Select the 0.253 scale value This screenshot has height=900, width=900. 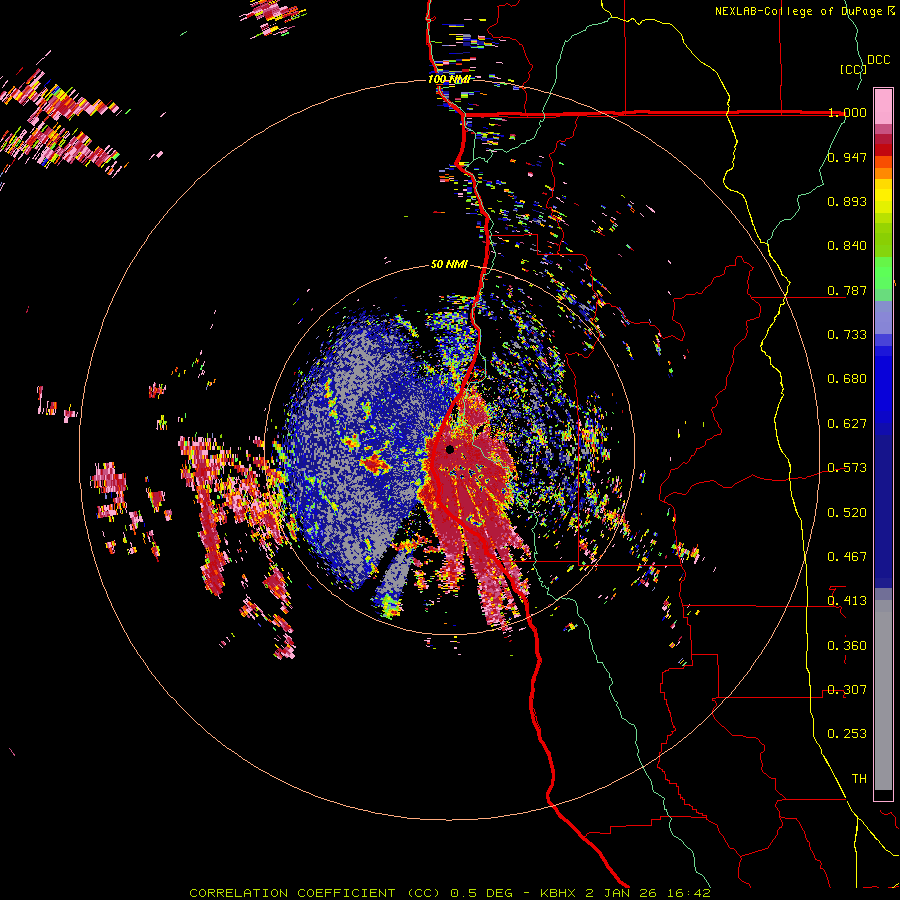[x=847, y=734]
